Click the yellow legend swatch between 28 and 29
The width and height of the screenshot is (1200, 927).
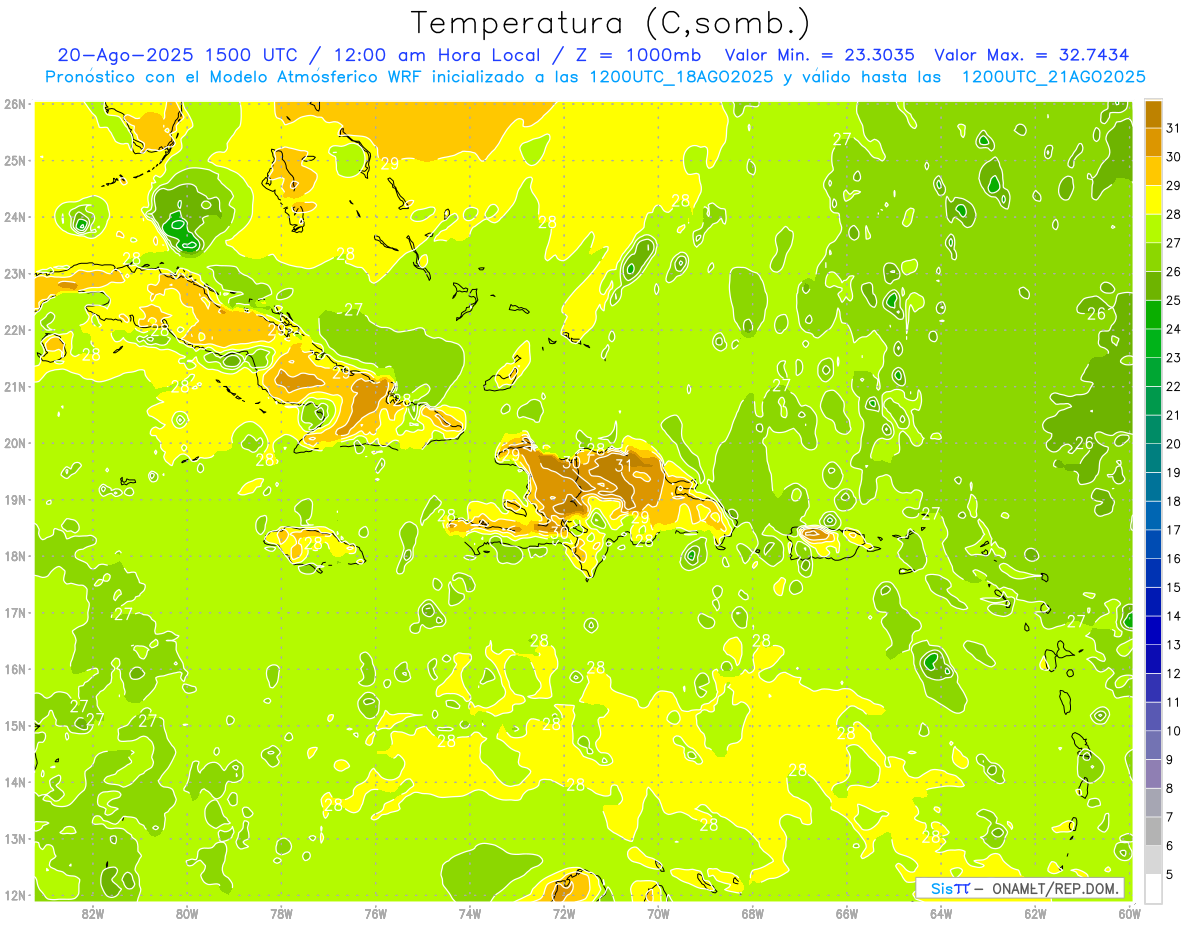1153,199
